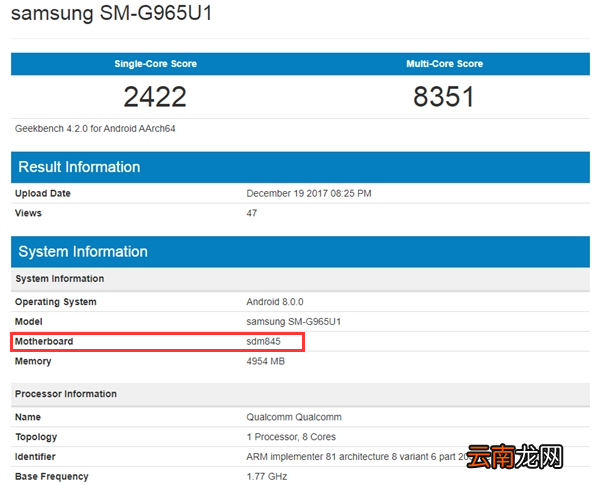Viewport: 600px width, 485px height.
Task: Click the Model label
Action: [x=29, y=322]
